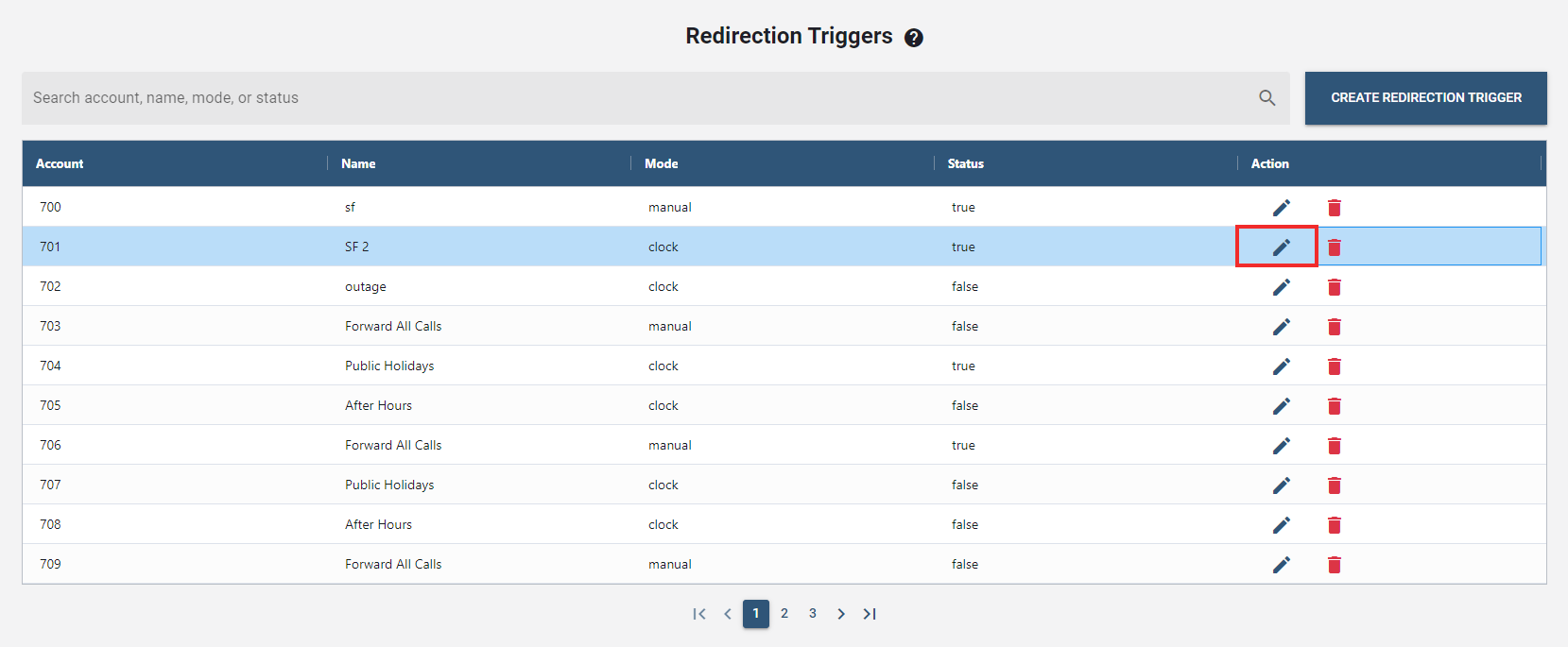Edit account 707 Public Holidays trigger
This screenshot has height=647, width=1568.
[x=1281, y=485]
